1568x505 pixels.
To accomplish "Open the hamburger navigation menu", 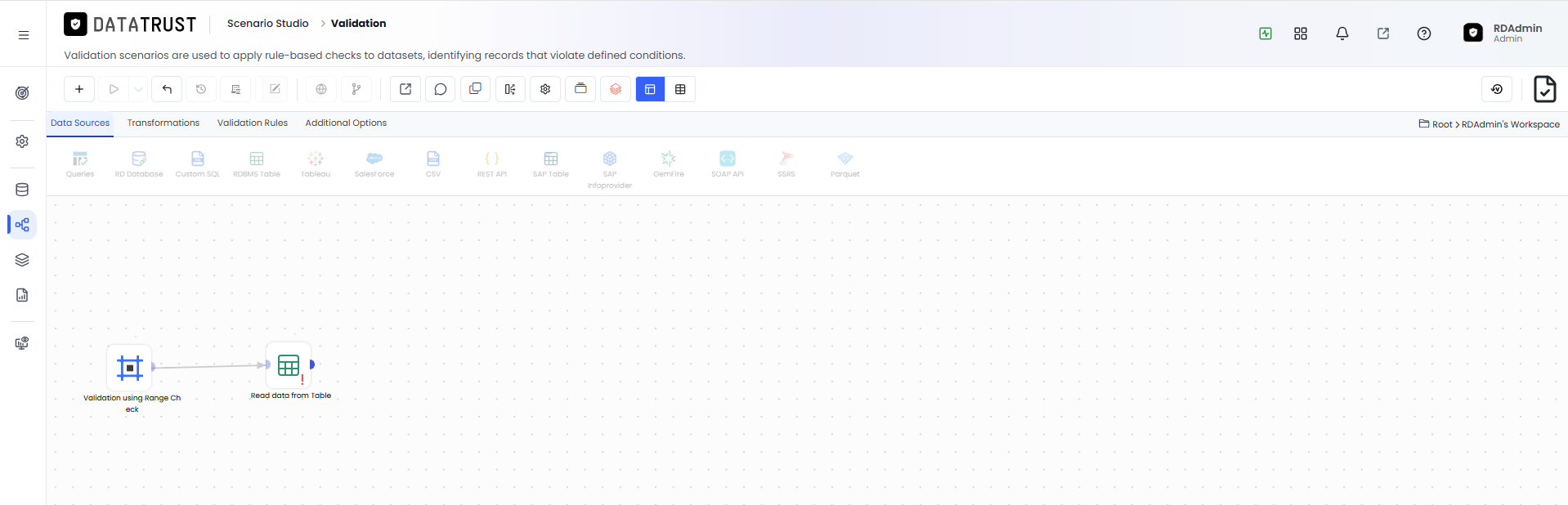I will 24,35.
